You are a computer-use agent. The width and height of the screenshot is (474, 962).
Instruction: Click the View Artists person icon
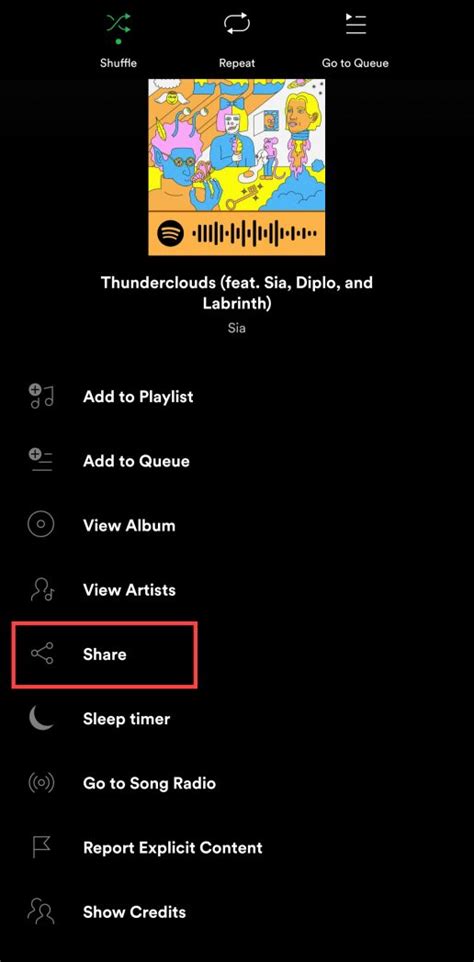[x=42, y=590]
